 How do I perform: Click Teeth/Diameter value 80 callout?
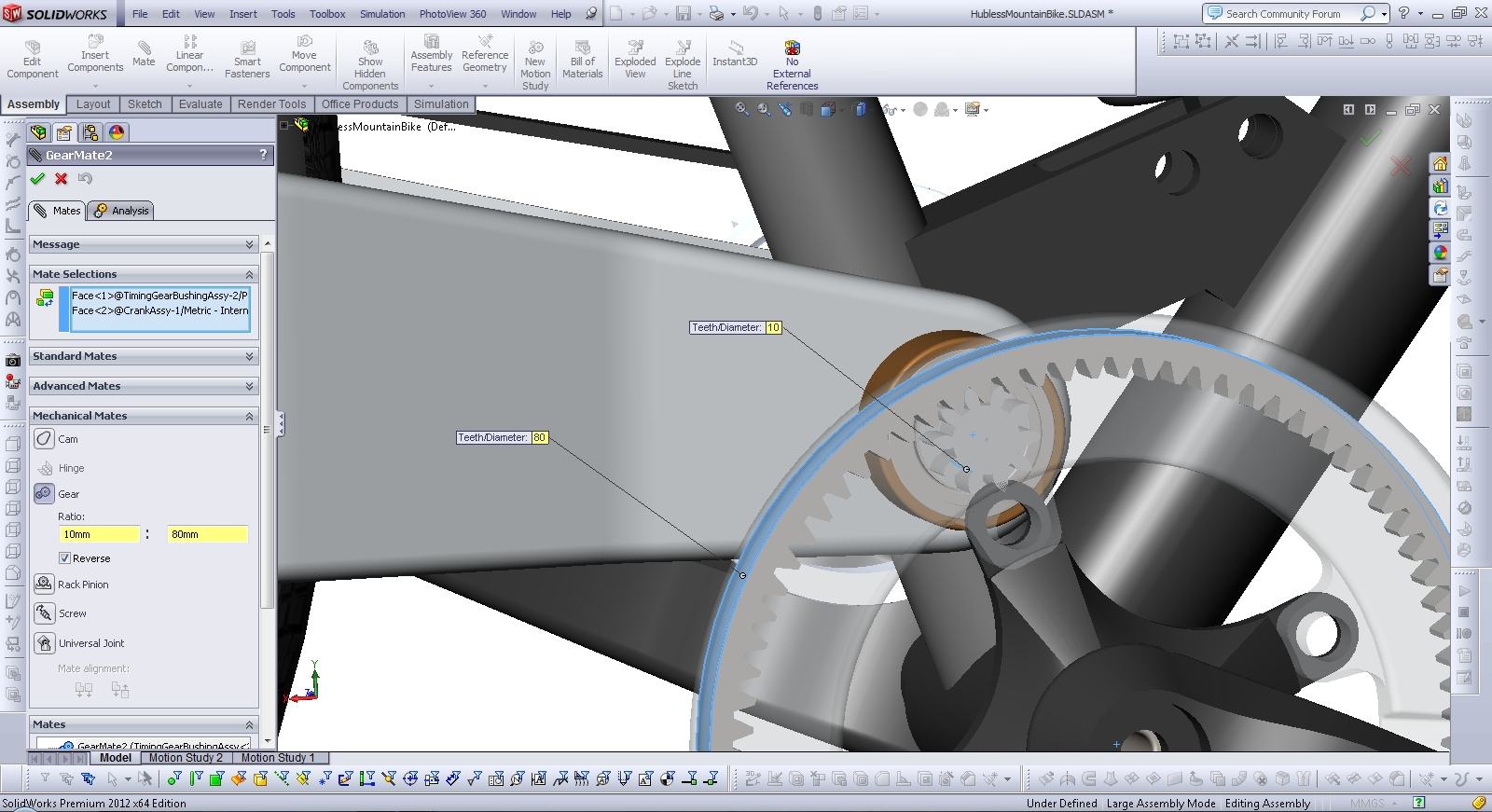pos(540,437)
